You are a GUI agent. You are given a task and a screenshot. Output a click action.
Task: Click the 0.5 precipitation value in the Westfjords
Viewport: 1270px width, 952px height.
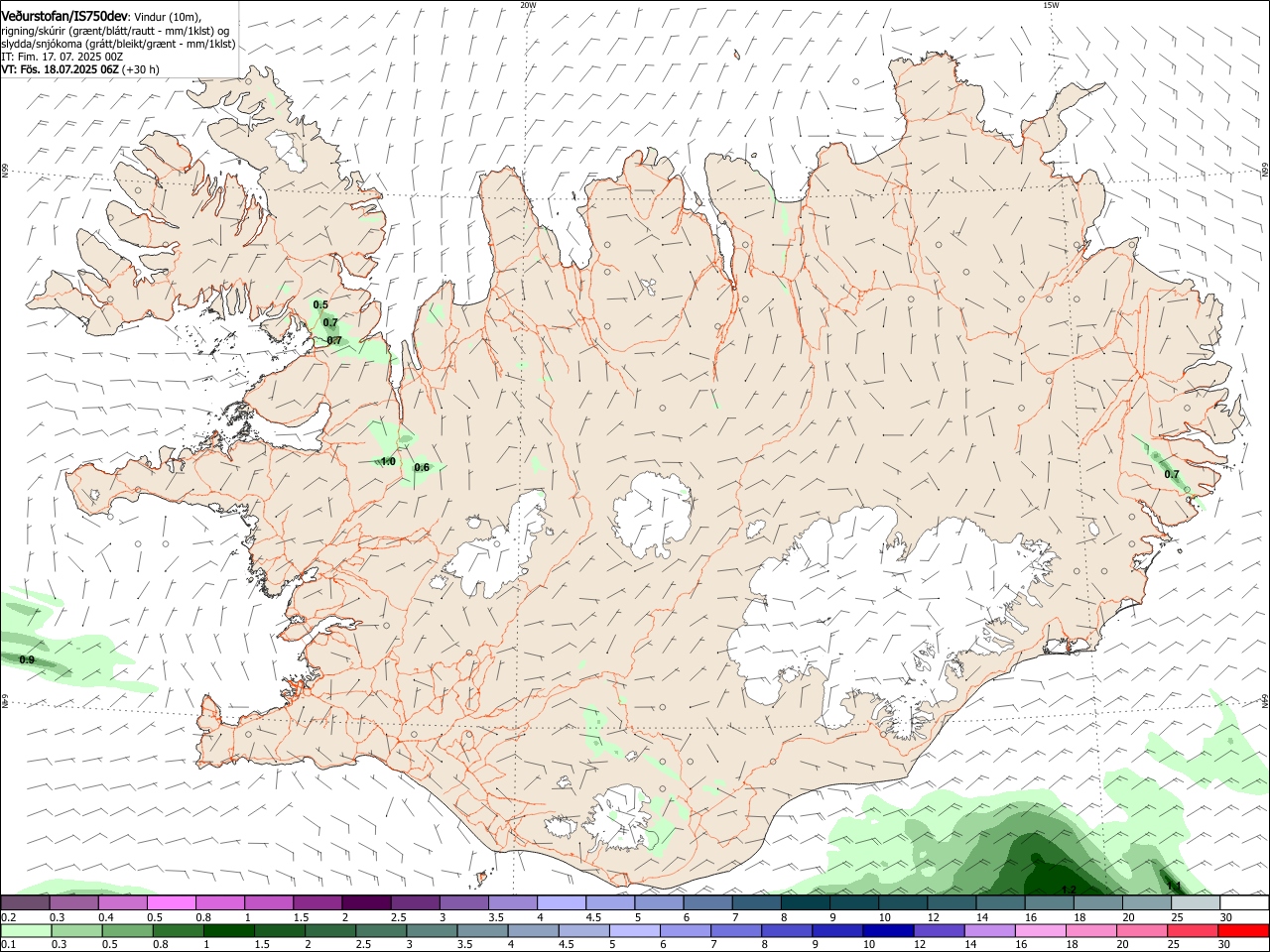click(x=320, y=304)
